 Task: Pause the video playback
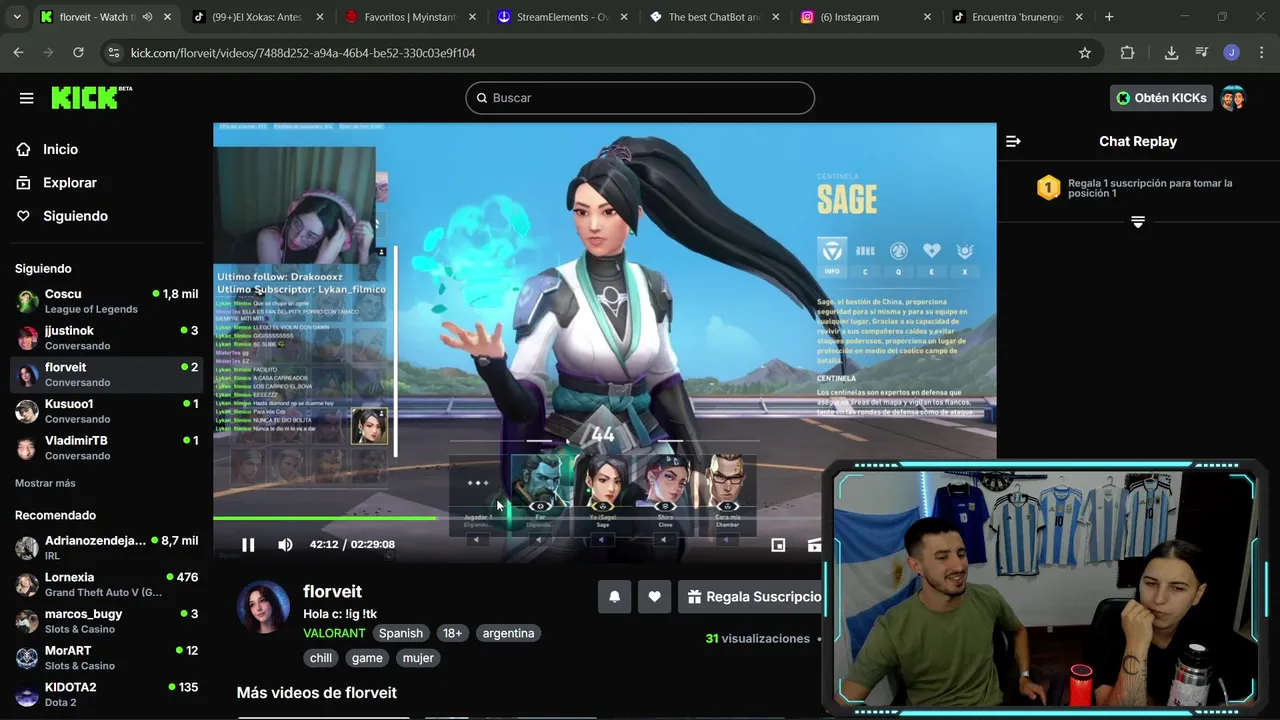(248, 545)
